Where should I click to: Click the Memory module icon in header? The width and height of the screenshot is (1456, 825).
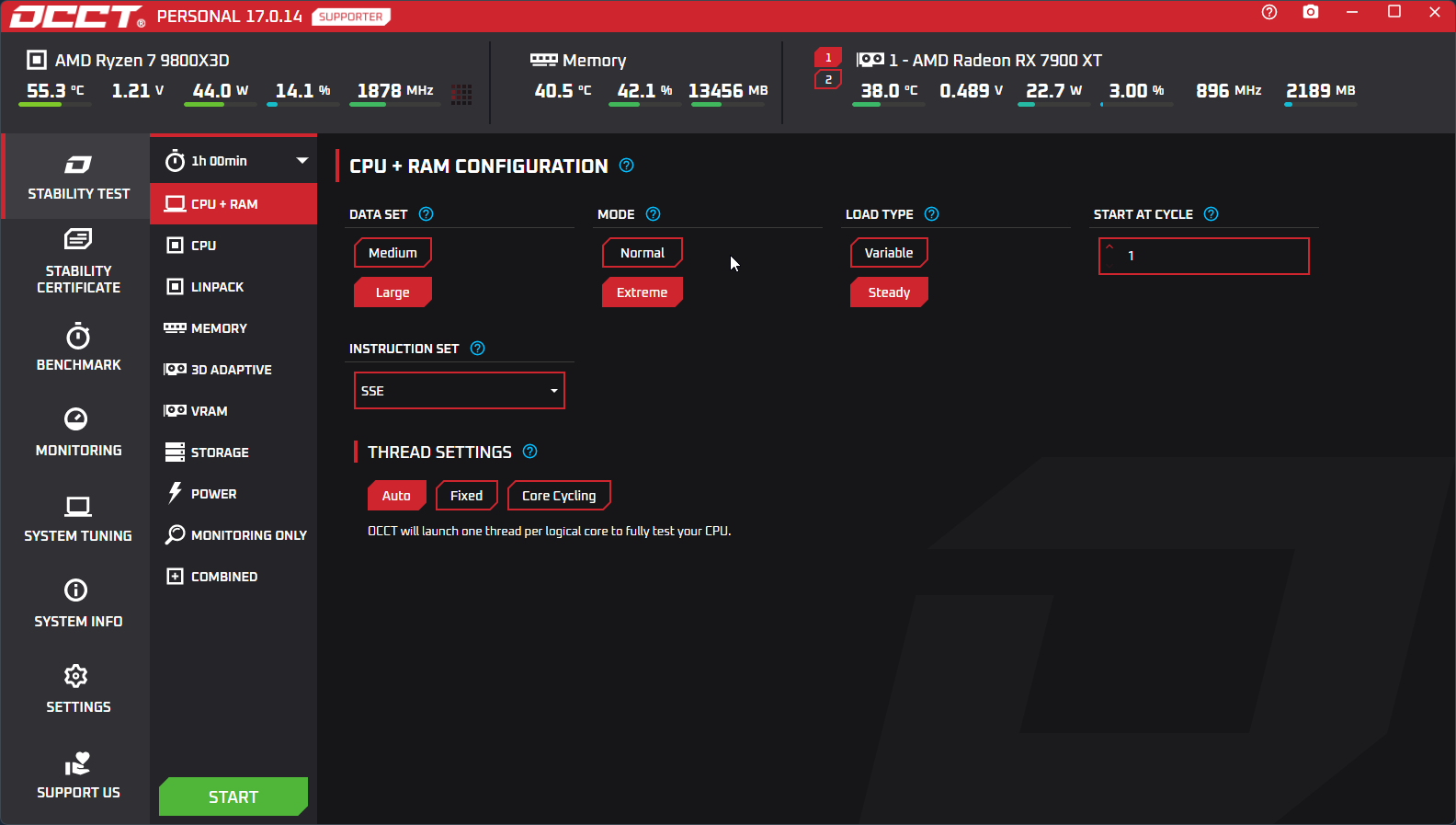pyautogui.click(x=543, y=60)
